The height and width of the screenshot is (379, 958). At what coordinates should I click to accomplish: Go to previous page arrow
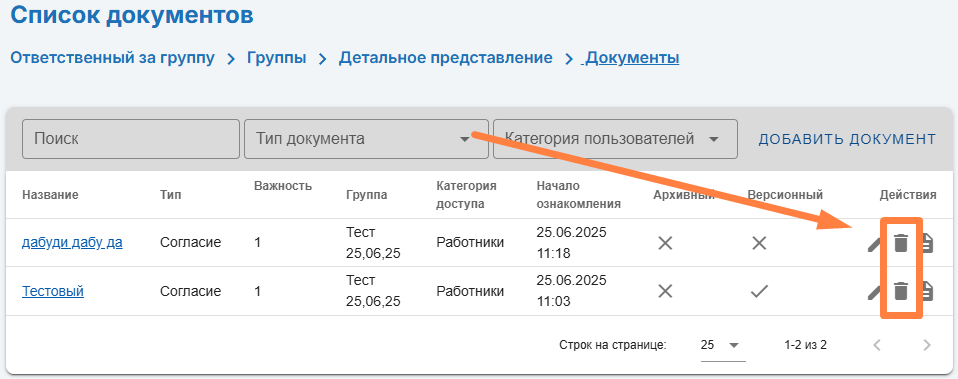pos(877,345)
